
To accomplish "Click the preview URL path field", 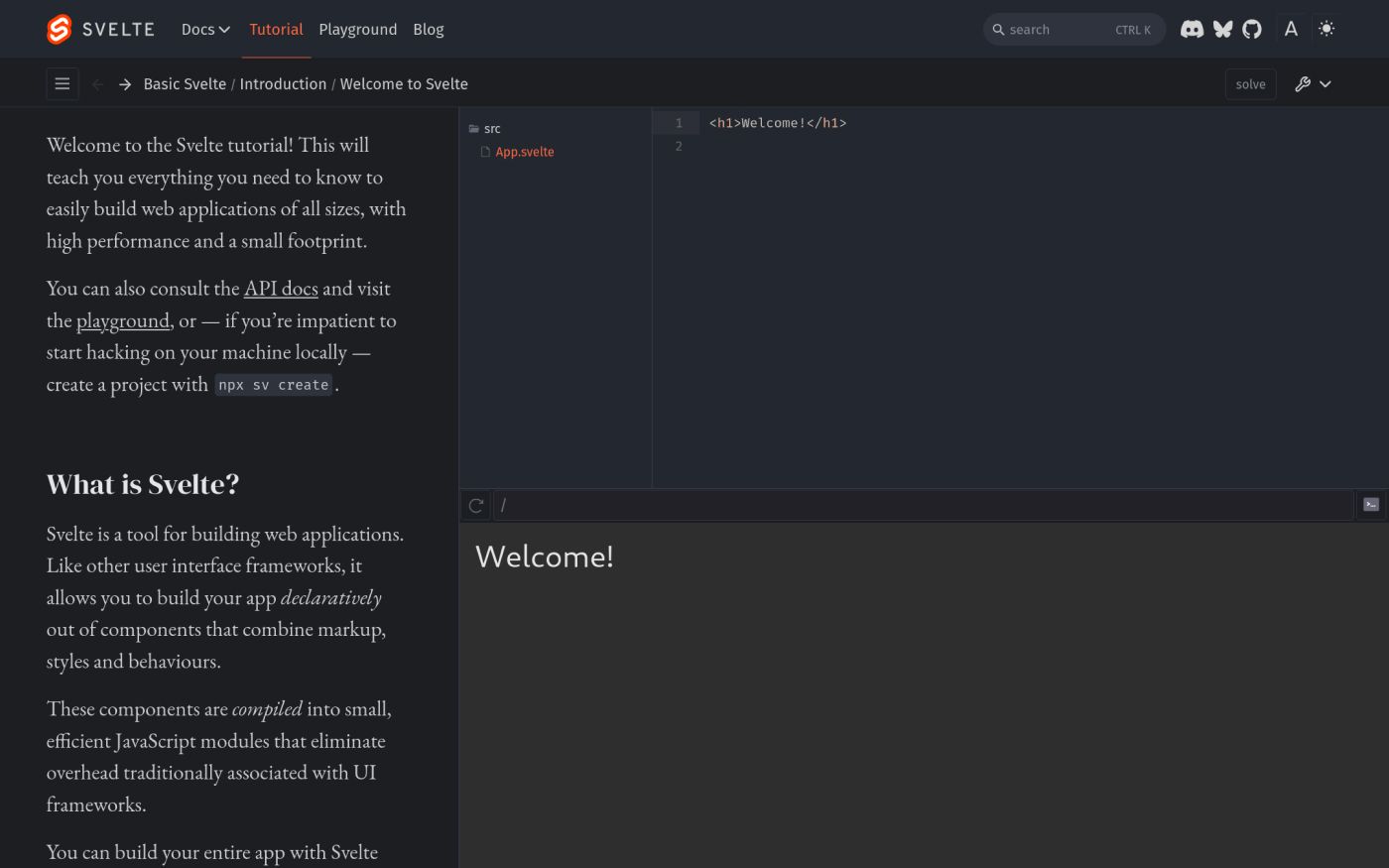I will [924, 506].
